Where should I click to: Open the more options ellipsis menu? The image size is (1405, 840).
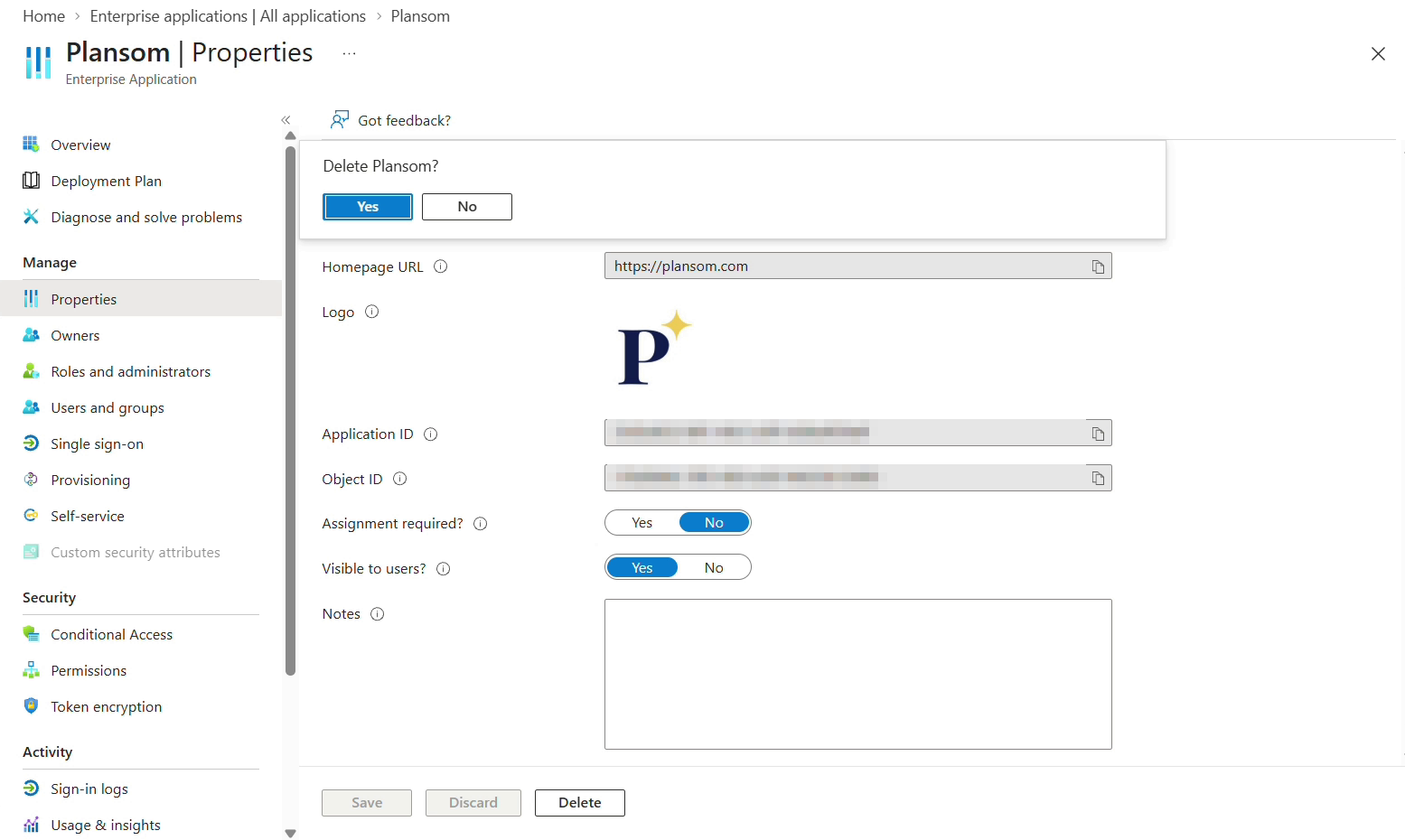pyautogui.click(x=350, y=53)
